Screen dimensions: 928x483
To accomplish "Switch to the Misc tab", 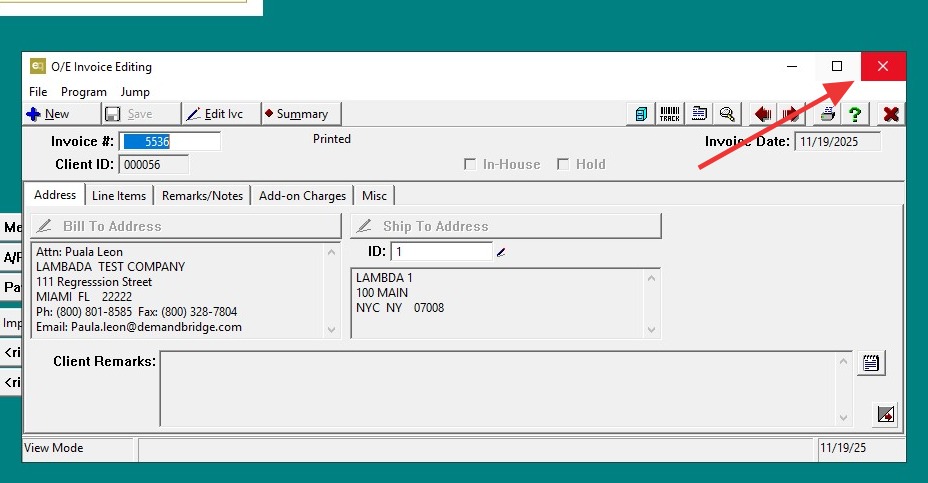I will pyautogui.click(x=374, y=196).
